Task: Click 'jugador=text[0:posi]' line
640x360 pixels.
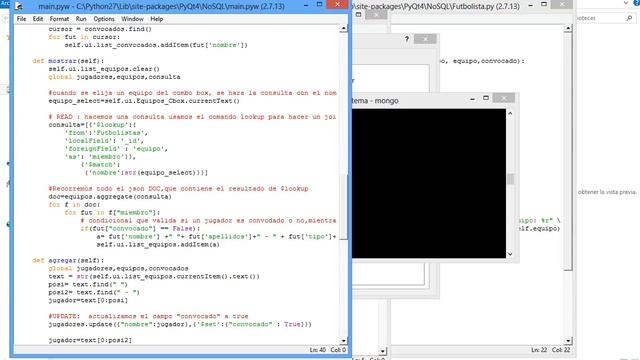Action: tap(88, 300)
